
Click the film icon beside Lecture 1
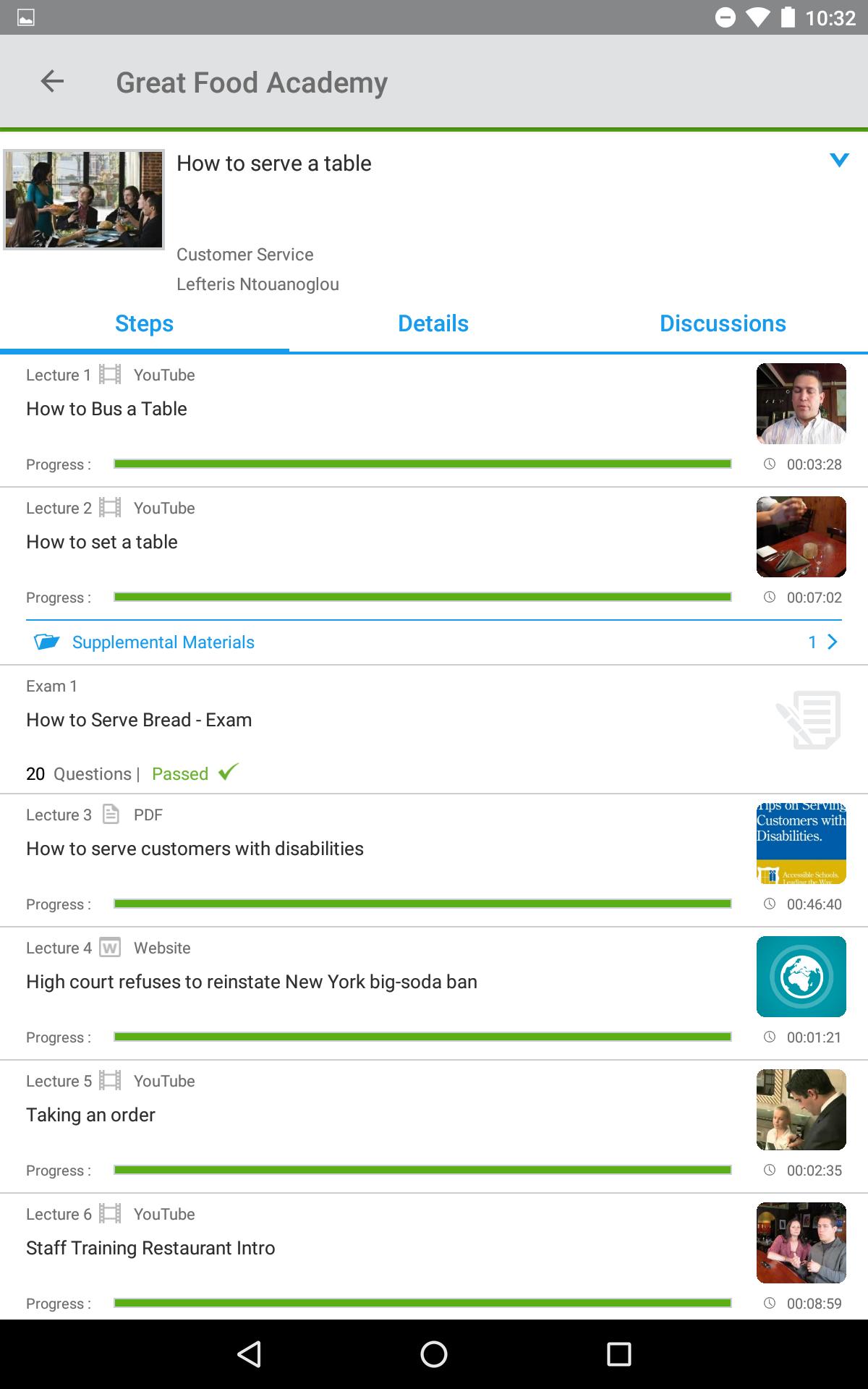coord(110,374)
